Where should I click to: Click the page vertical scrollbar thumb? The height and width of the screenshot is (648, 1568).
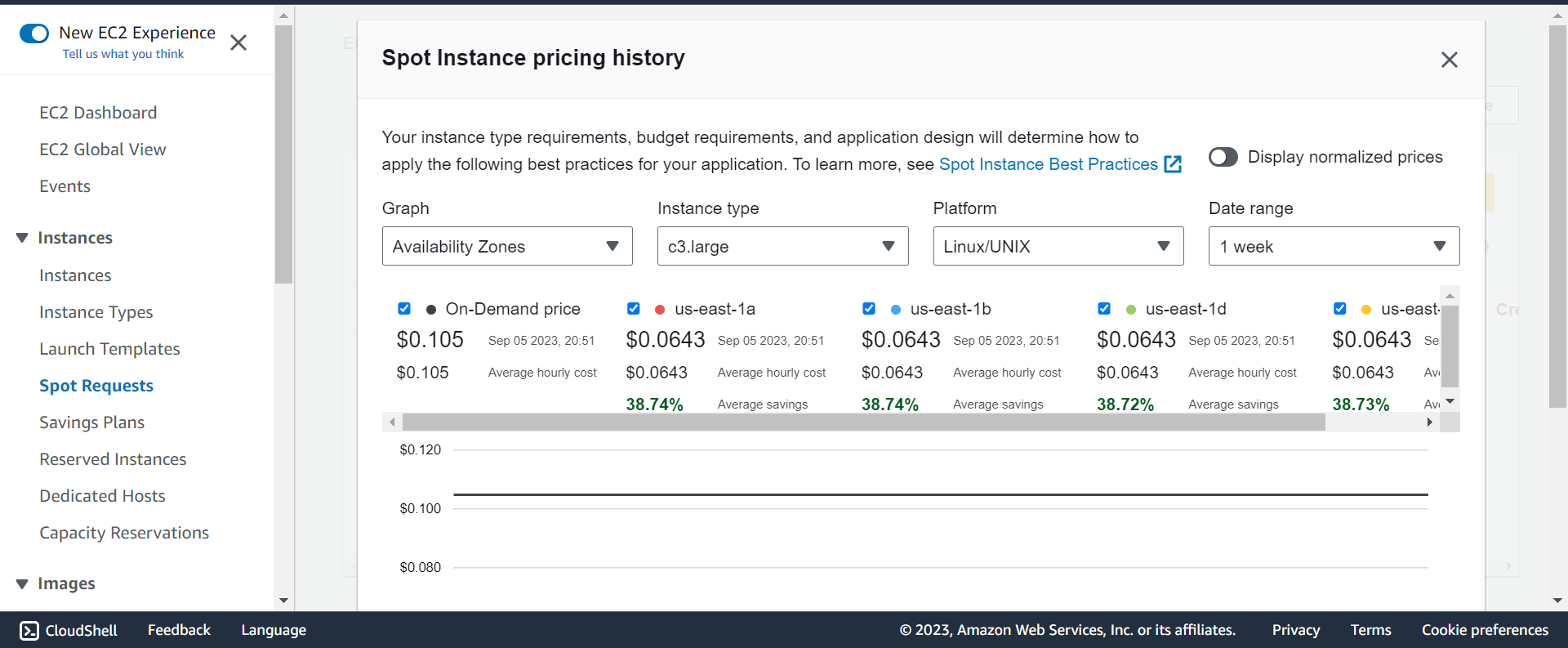(1557, 217)
